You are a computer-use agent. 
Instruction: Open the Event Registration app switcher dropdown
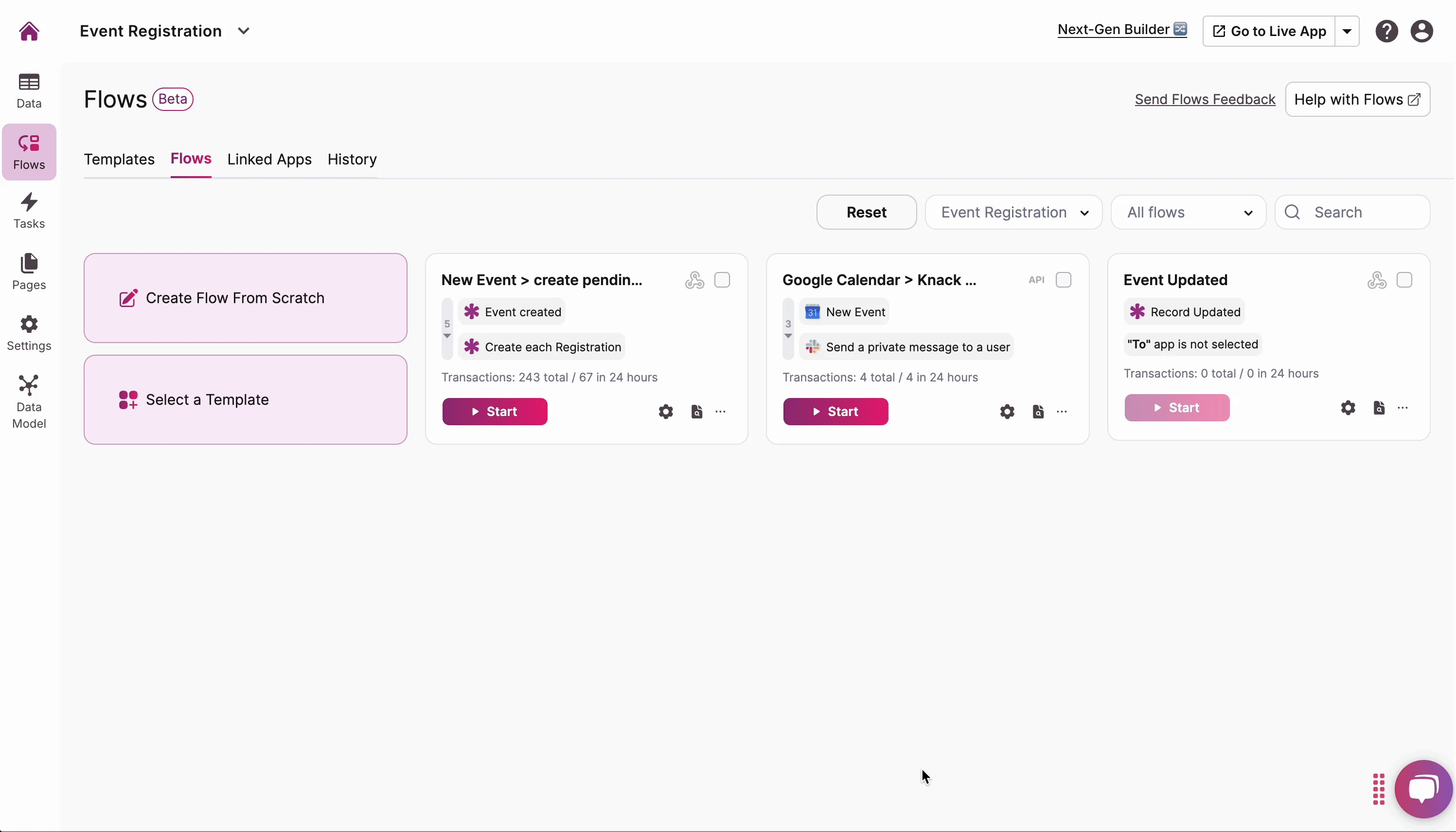coord(244,31)
